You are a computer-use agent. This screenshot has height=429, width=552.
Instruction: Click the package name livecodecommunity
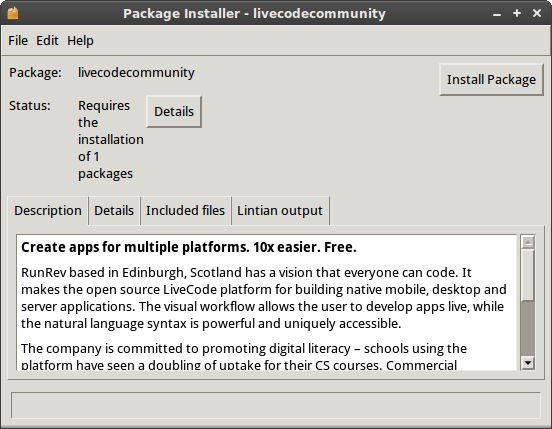coord(136,73)
